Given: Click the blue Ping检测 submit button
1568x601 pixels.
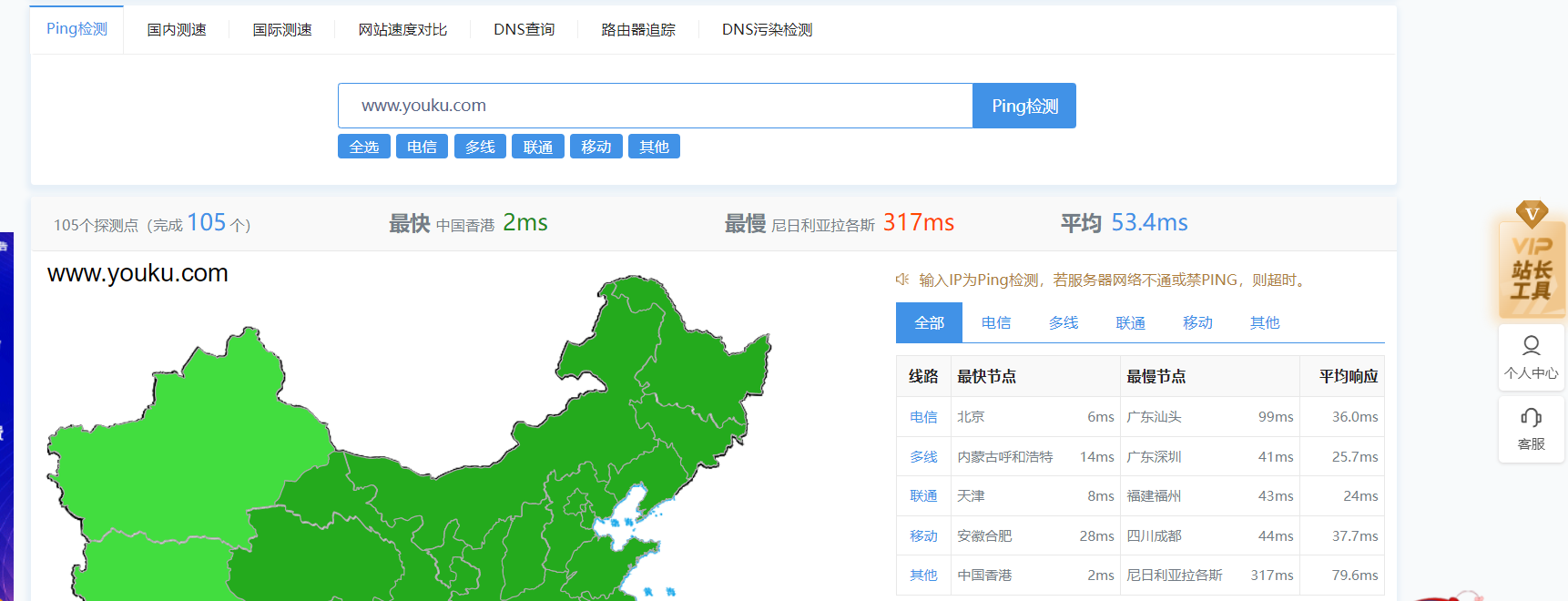Looking at the screenshot, I should [1024, 106].
